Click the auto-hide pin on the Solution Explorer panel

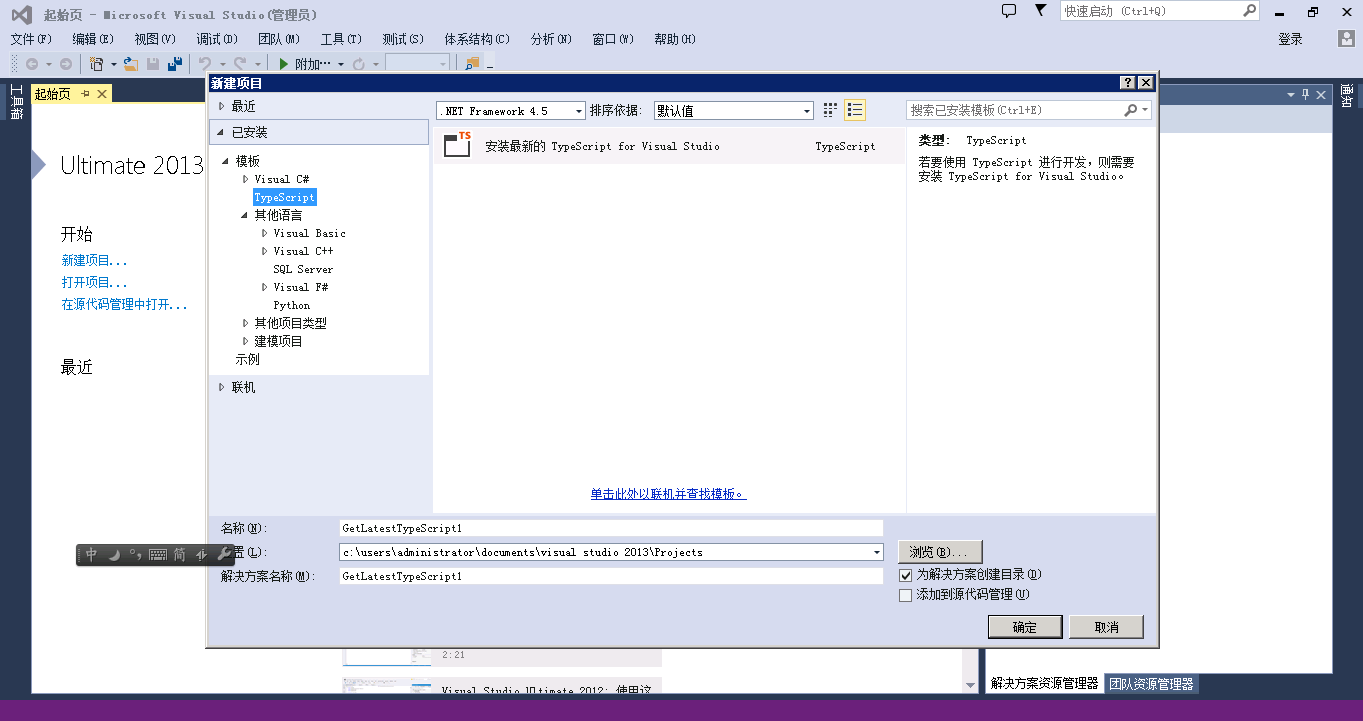pyautogui.click(x=1304, y=94)
